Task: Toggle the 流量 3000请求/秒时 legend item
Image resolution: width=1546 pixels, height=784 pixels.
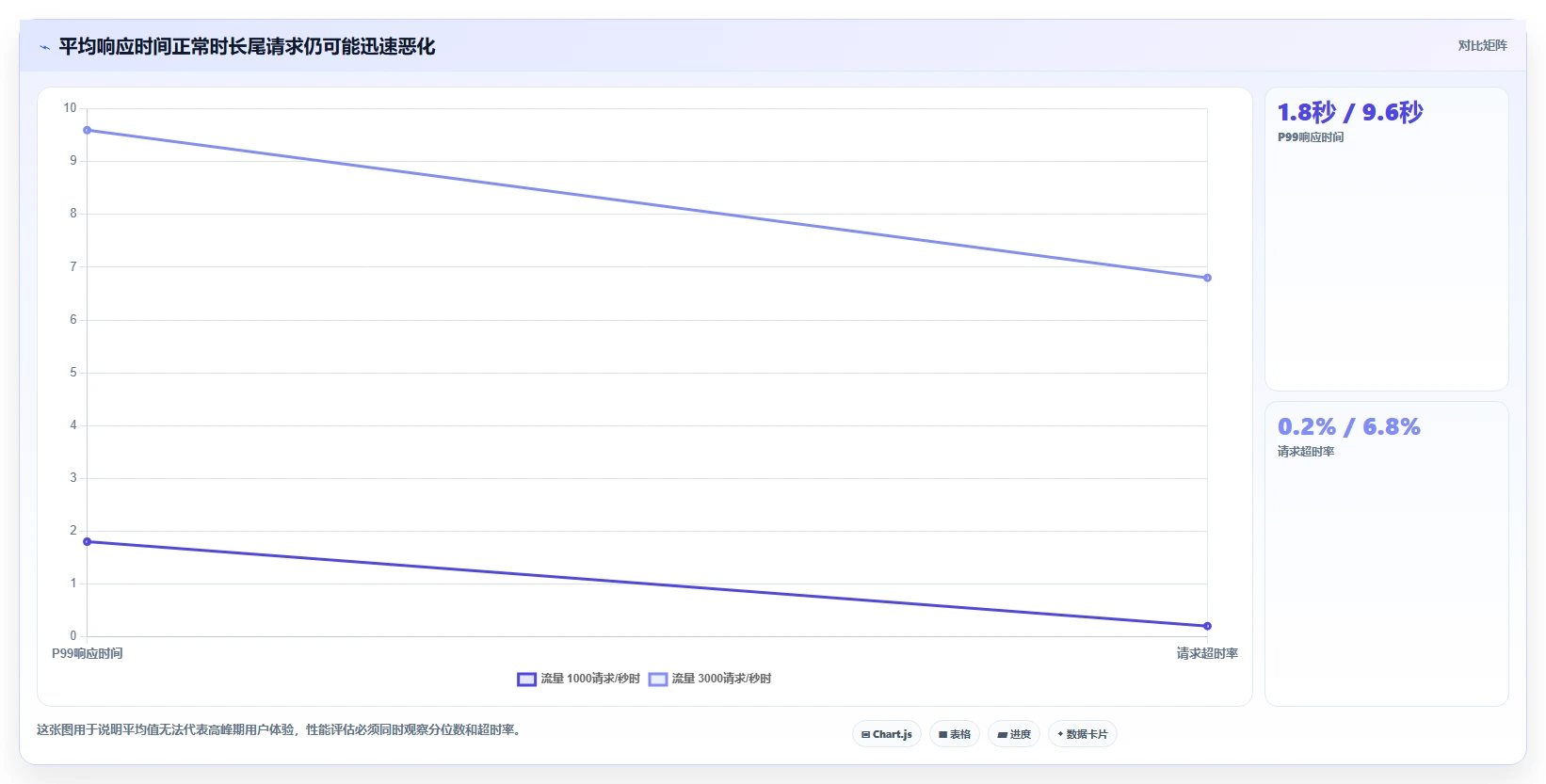Action: 710,679
